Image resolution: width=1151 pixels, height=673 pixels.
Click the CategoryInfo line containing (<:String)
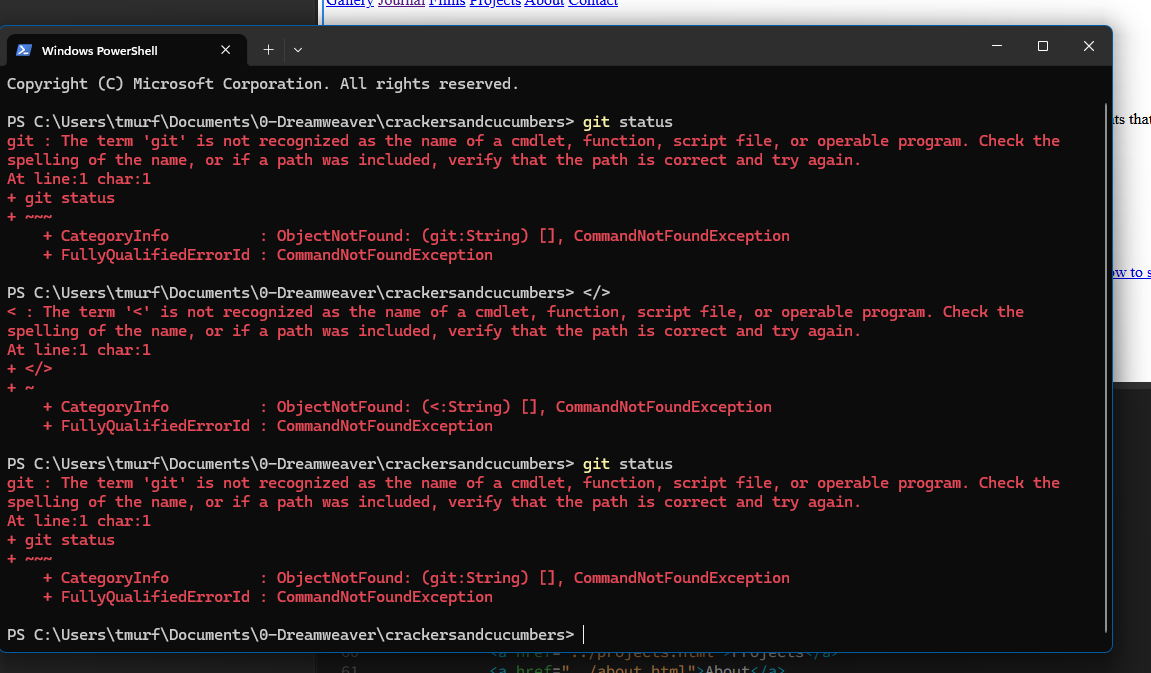[407, 407]
